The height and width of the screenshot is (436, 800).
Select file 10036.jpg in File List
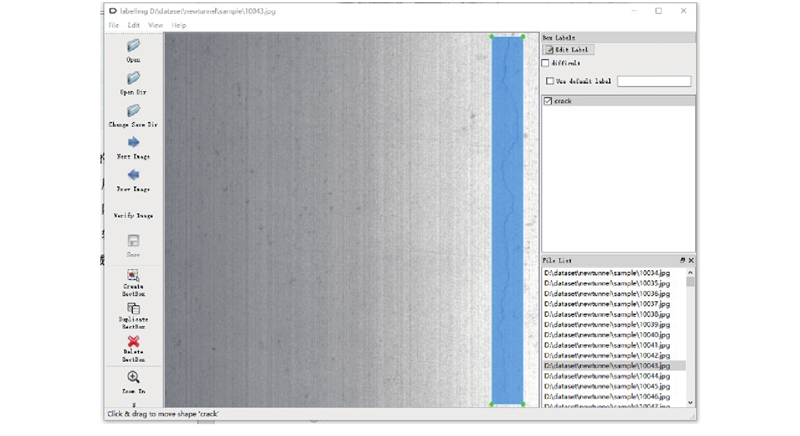607,294
